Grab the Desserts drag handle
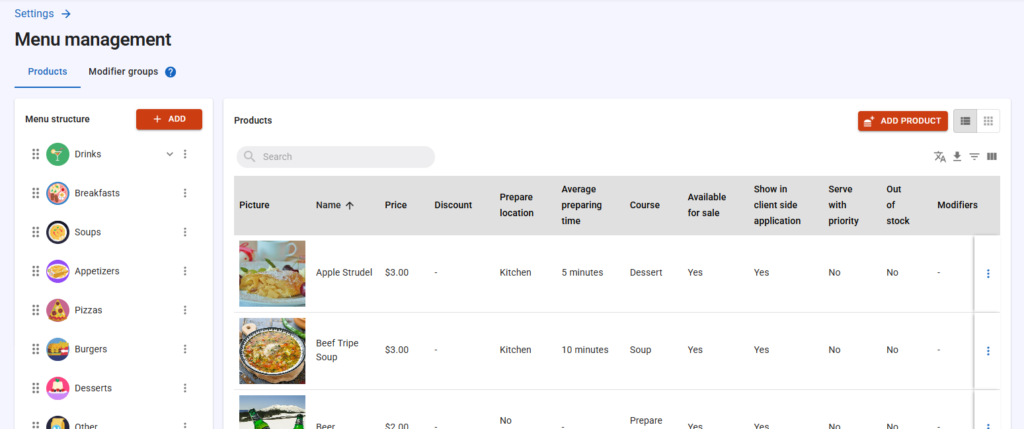Screen dimensions: 1024x429 (x=36, y=388)
